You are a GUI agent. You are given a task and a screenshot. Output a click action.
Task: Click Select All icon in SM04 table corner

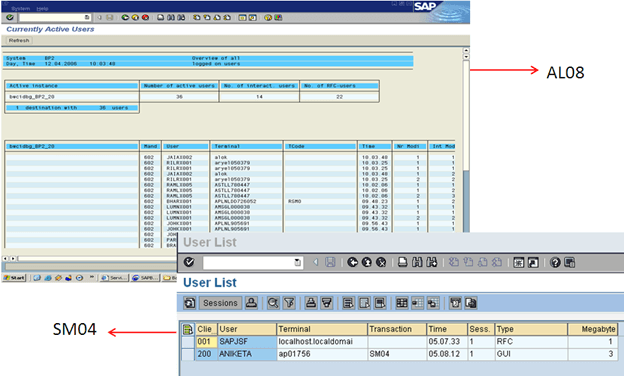click(x=187, y=329)
